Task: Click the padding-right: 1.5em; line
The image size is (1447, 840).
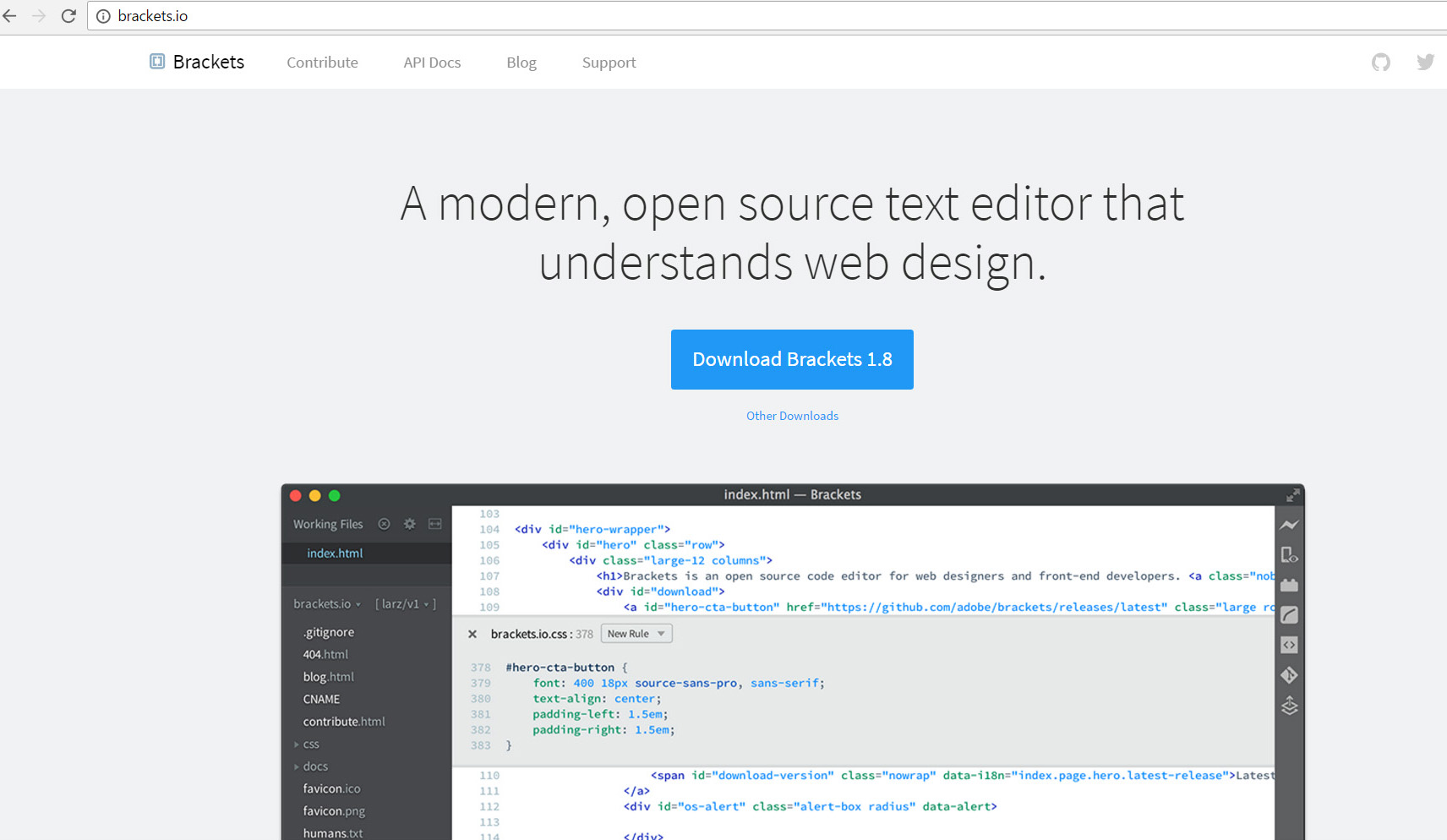Action: click(x=603, y=730)
